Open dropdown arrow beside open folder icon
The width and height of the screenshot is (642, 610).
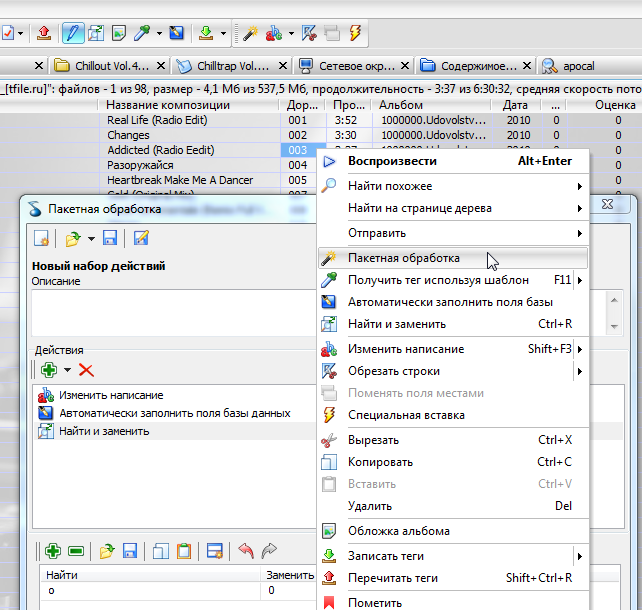coord(90,238)
